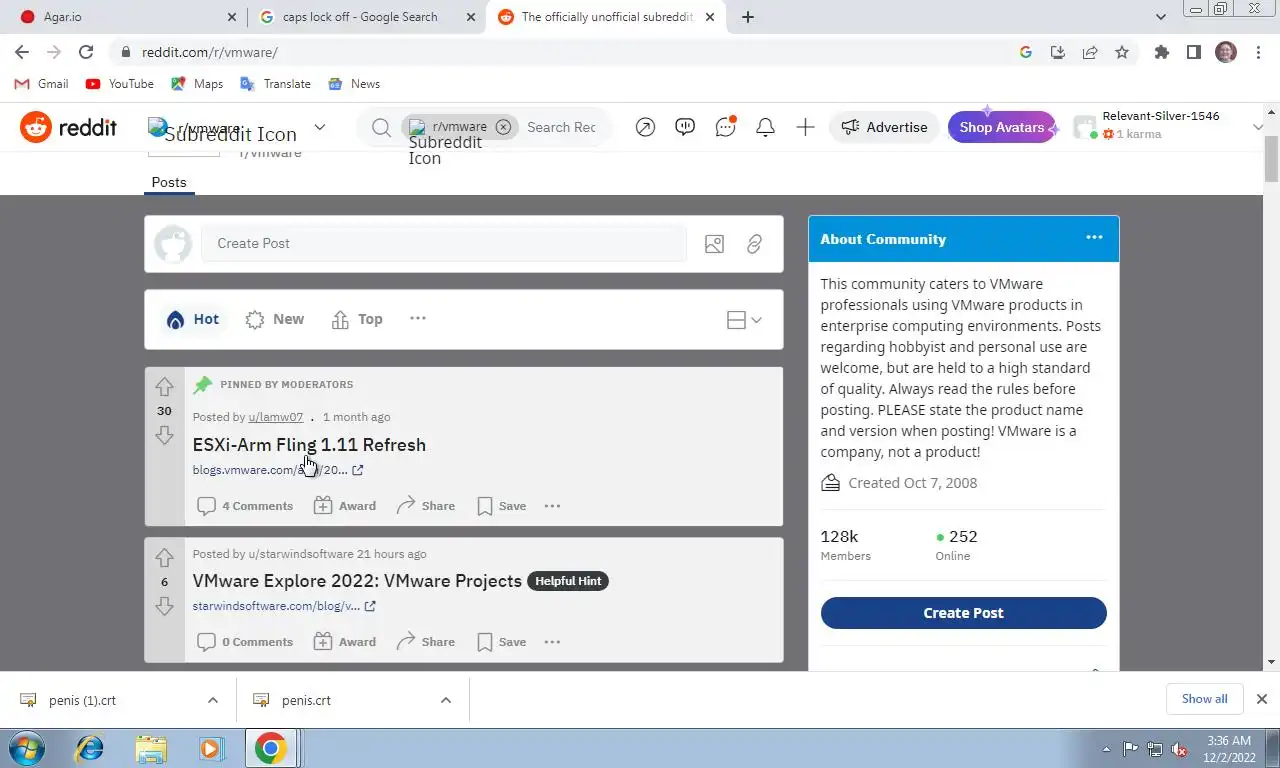Open About Community options ellipsis
Screen dimensions: 1280x768
1094,237
